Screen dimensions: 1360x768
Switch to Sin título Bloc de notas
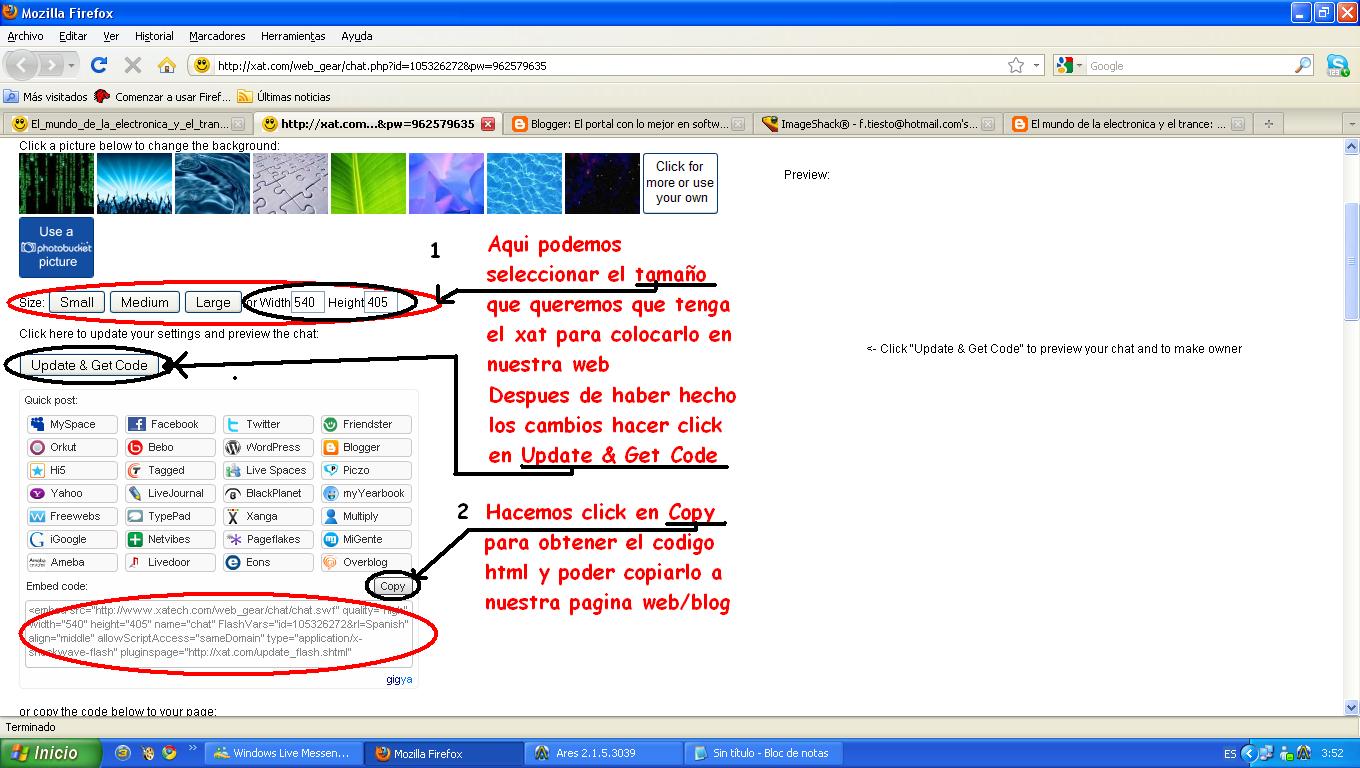[x=764, y=753]
